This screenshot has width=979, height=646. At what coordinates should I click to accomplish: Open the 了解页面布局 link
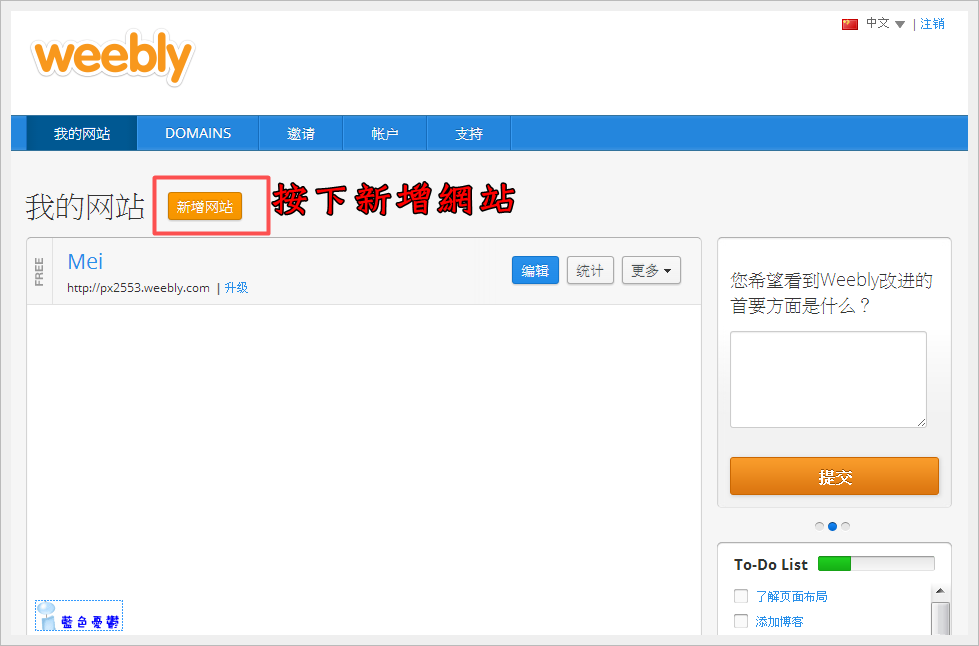click(x=792, y=597)
